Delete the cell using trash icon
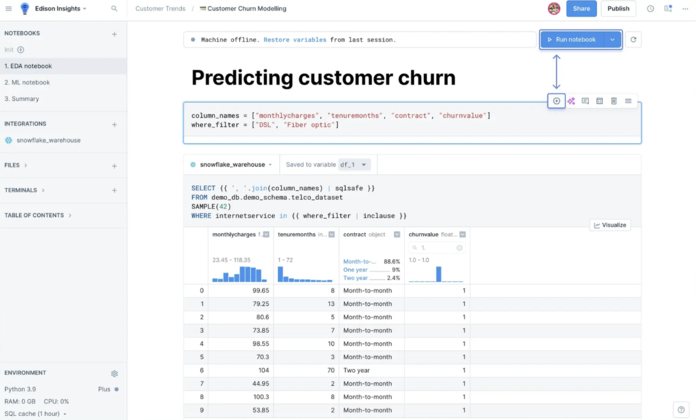Viewport: 696px width, 420px height. coord(613,101)
